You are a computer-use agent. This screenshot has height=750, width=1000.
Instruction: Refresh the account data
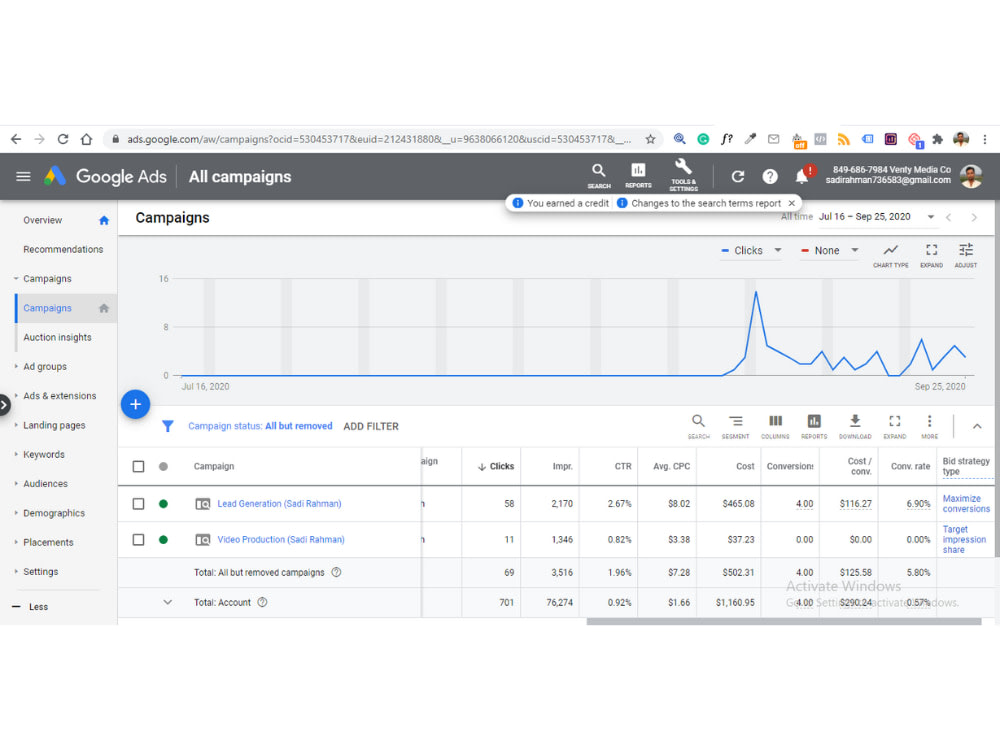pos(738,177)
